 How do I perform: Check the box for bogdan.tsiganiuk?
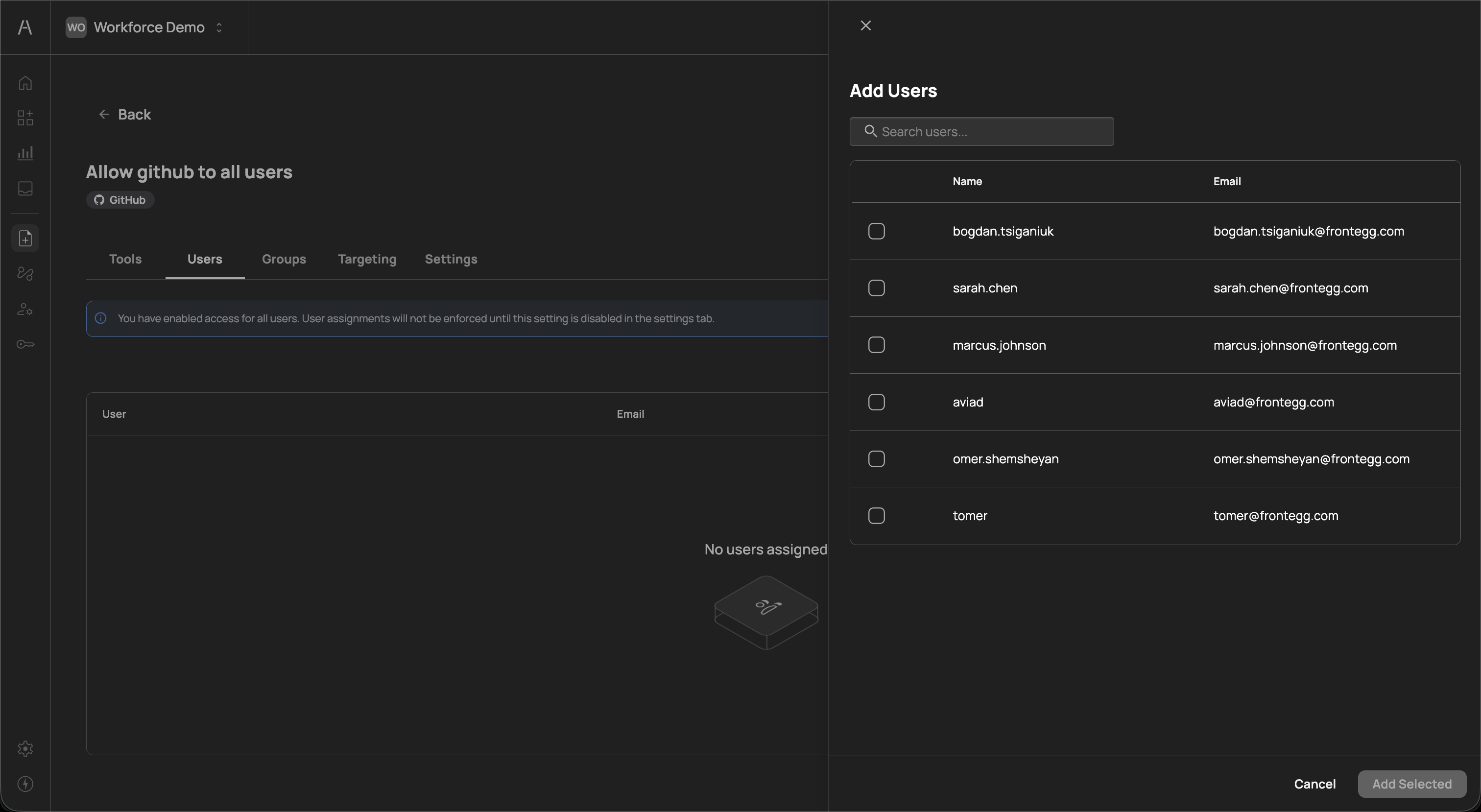coord(876,231)
